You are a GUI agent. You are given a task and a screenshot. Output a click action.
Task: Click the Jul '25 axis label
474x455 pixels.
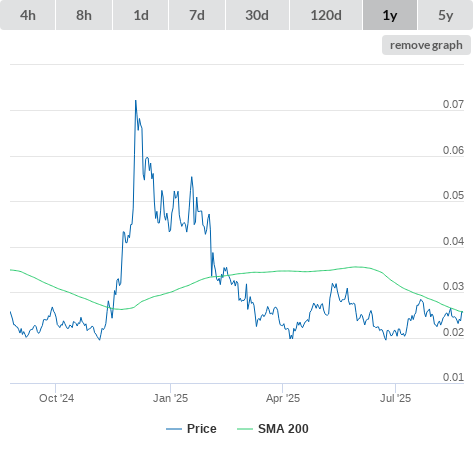tap(395, 398)
